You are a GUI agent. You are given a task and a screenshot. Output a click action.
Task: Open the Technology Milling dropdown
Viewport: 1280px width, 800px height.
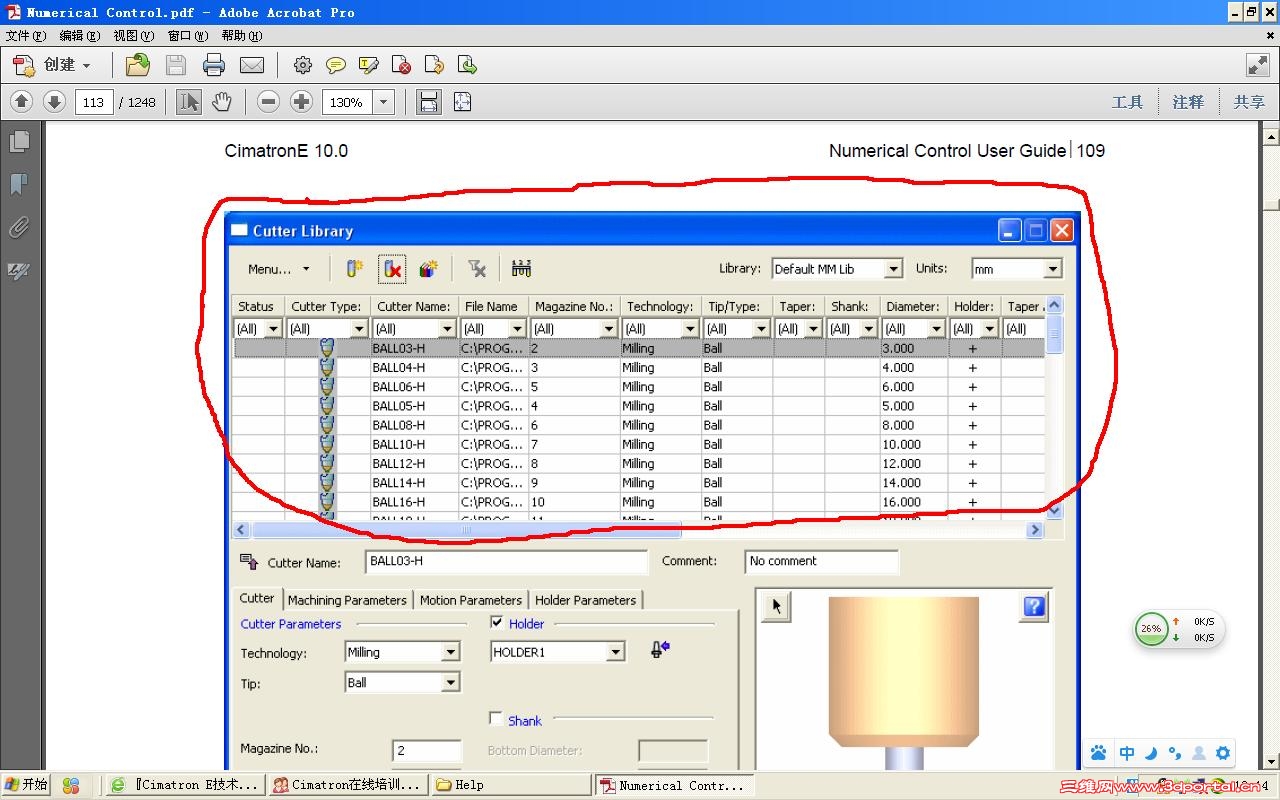(x=451, y=652)
